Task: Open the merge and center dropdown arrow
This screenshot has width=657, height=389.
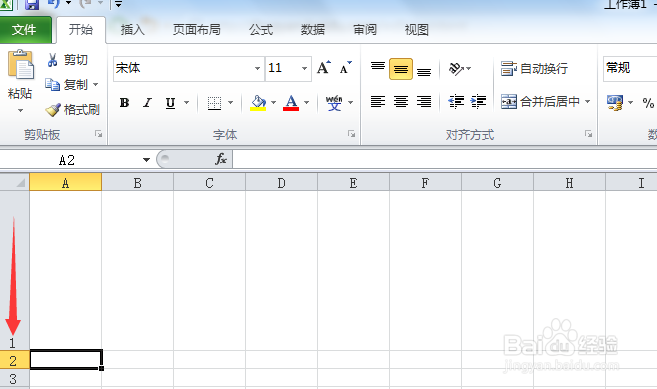Action: pyautogui.click(x=587, y=101)
